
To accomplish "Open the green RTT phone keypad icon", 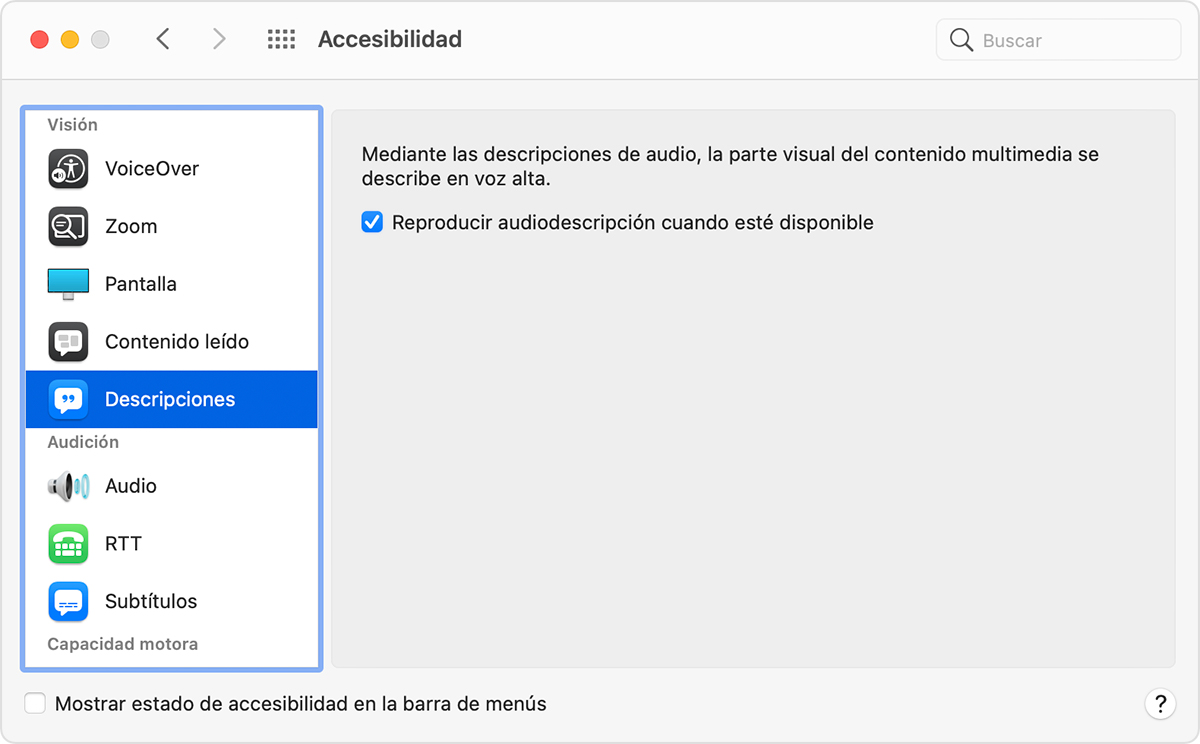I will tap(68, 543).
